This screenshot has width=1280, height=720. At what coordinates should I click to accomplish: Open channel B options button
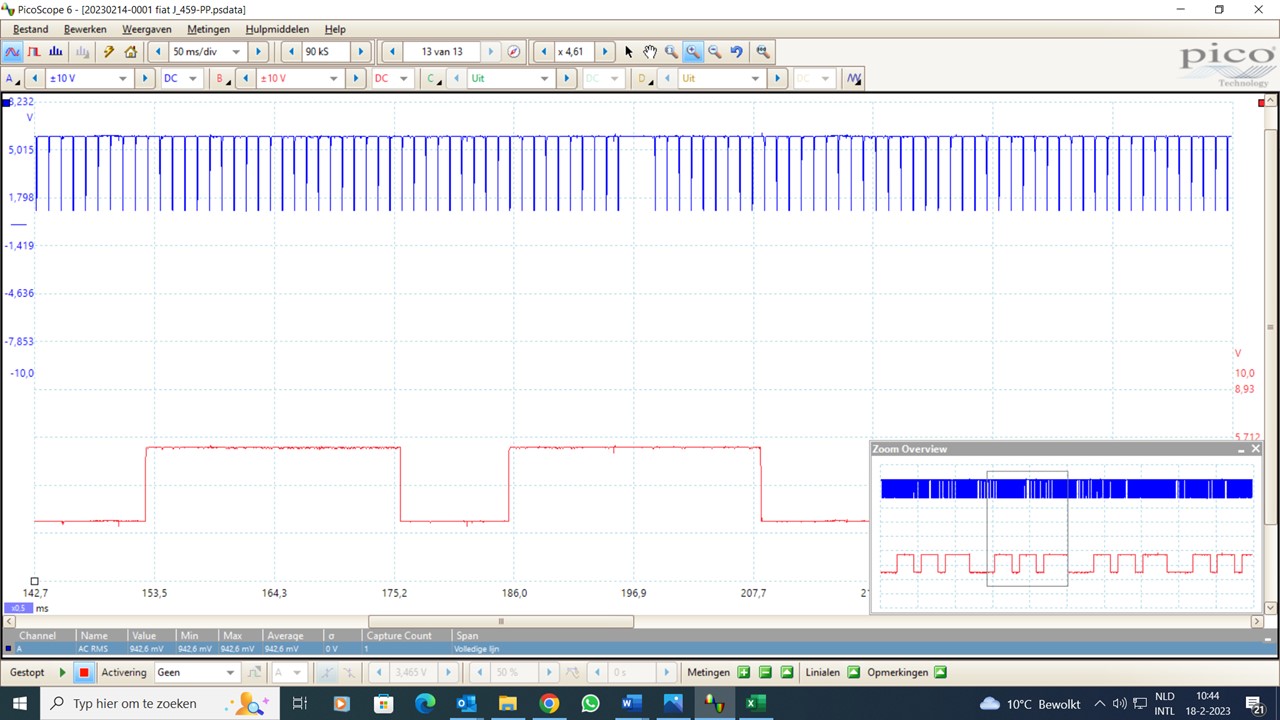point(222,78)
